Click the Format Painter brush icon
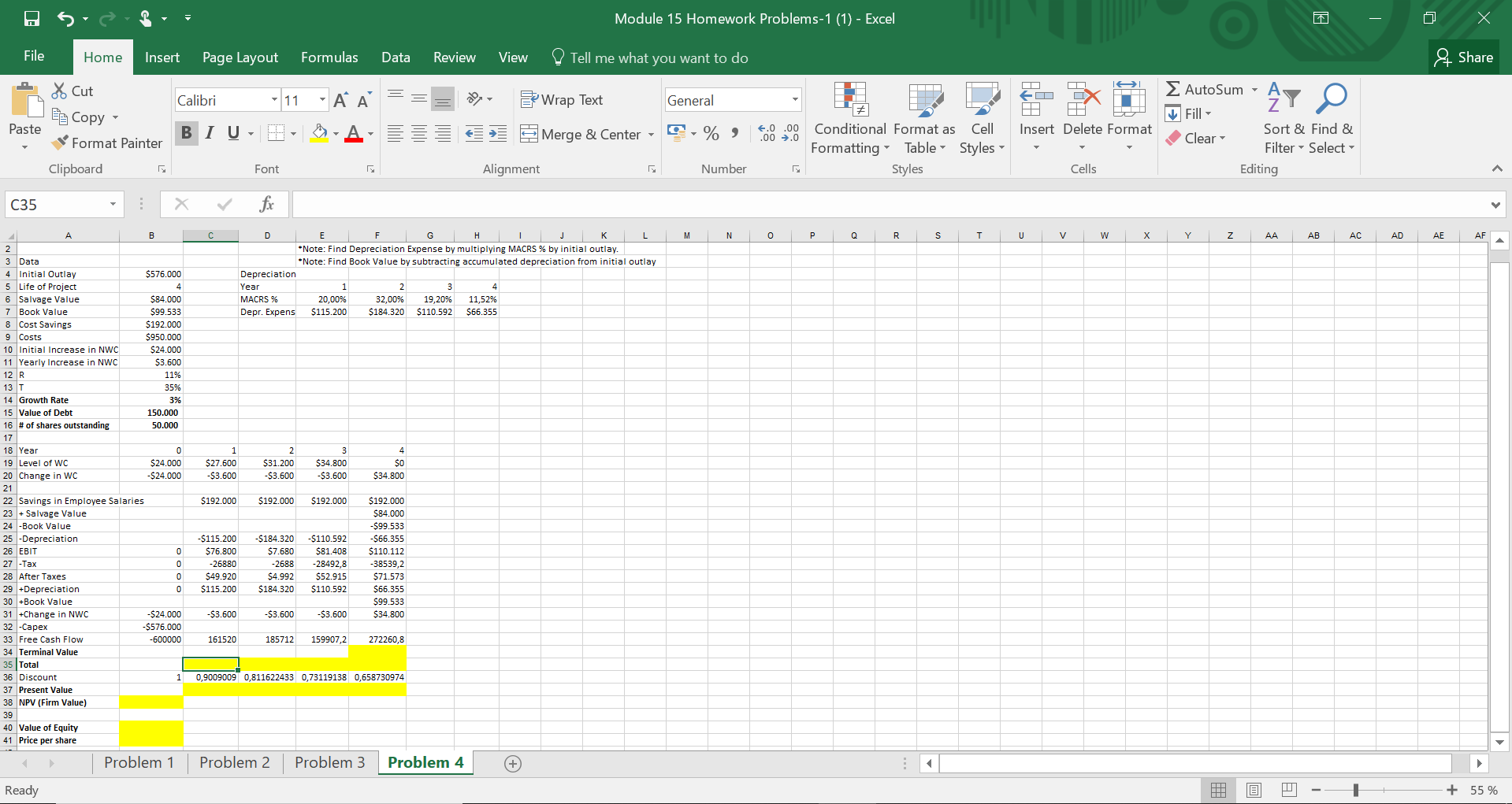This screenshot has width=1512, height=804. click(60, 143)
